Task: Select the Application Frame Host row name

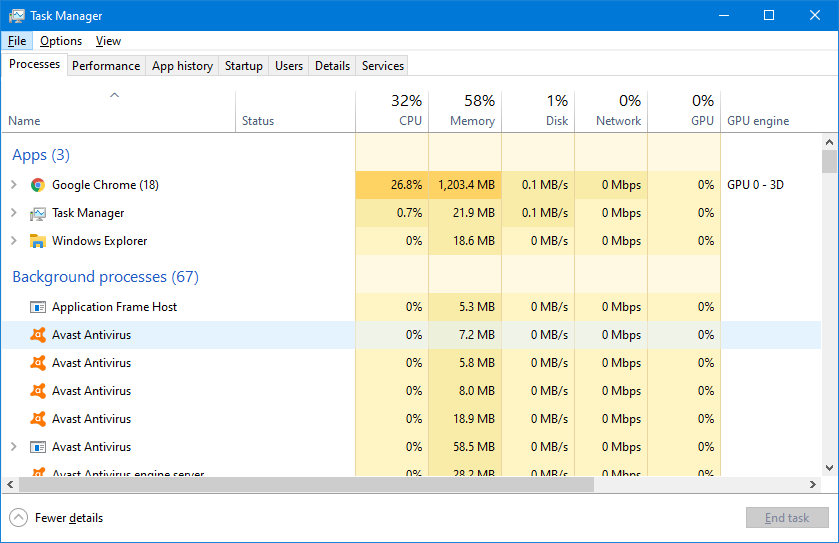Action: click(x=115, y=307)
